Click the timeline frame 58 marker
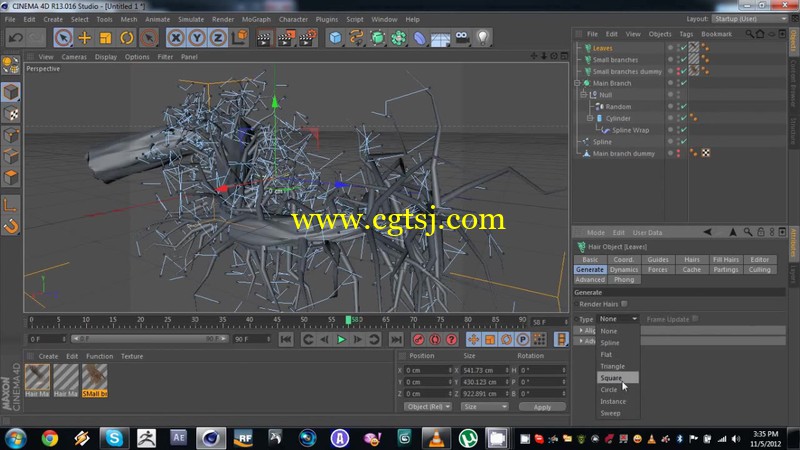Screen dimensions: 800x450 [348, 320]
